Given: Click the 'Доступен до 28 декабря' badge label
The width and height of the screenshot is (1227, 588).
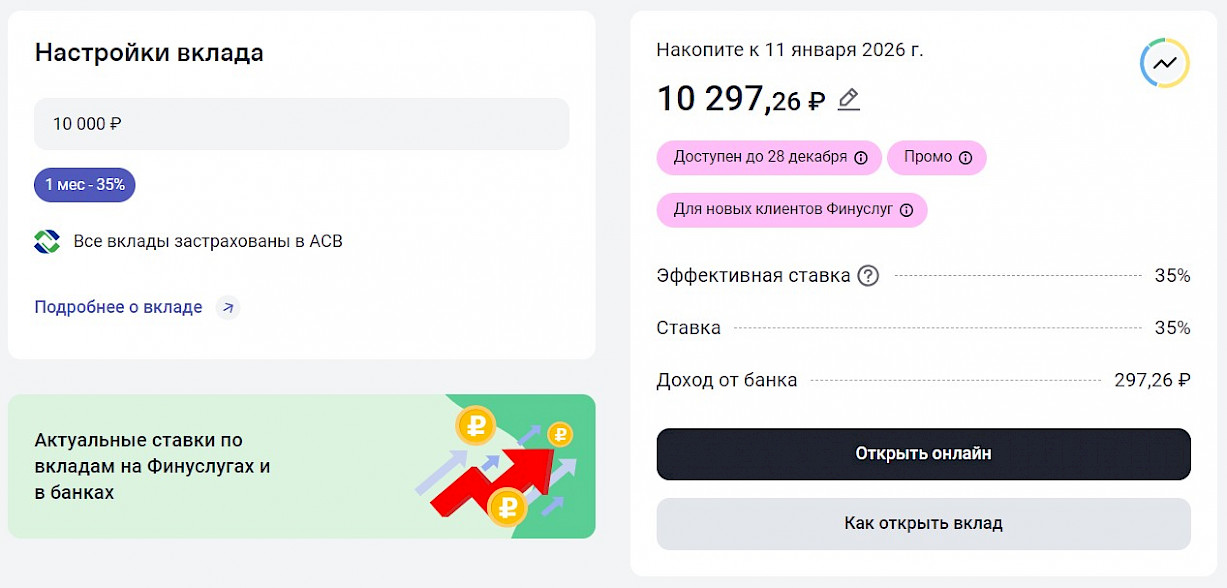Looking at the screenshot, I should coord(759,158).
